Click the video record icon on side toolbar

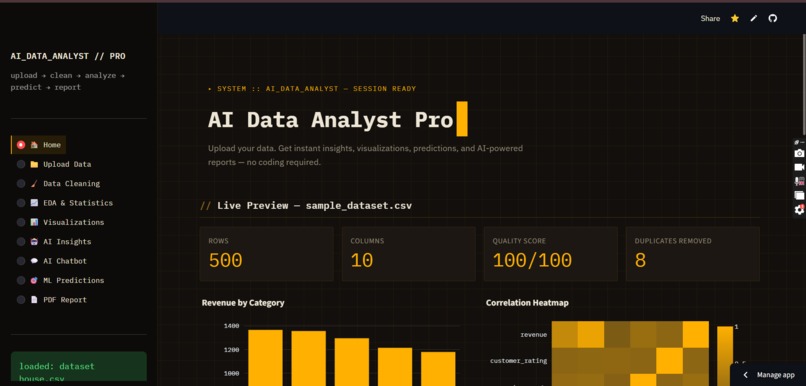pyautogui.click(x=799, y=167)
